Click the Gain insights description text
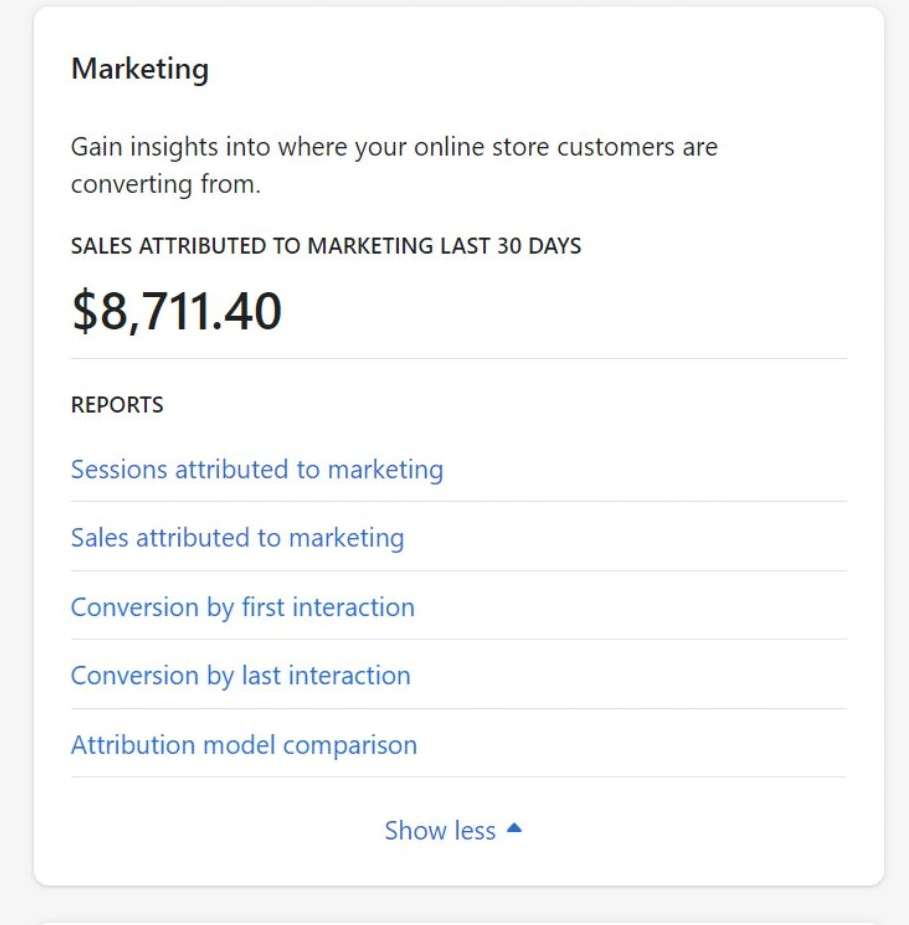 394,165
